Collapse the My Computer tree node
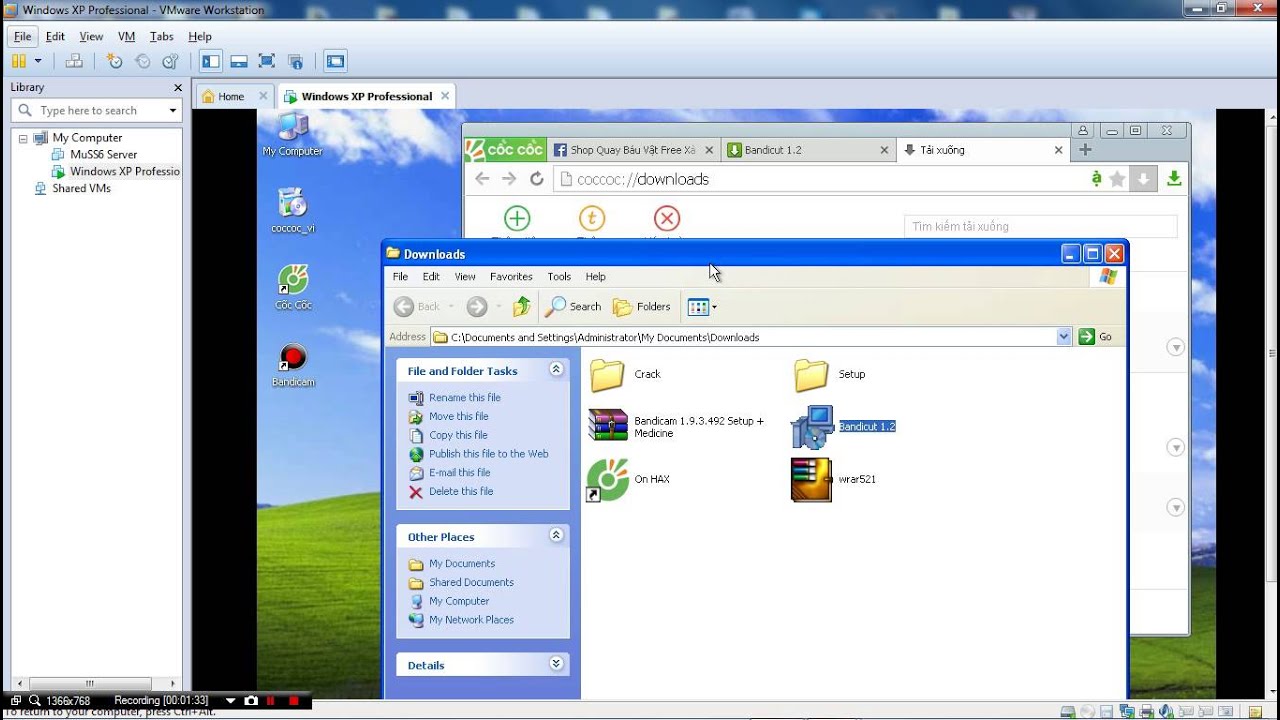Screen dimensions: 1280x720 tap(23, 138)
